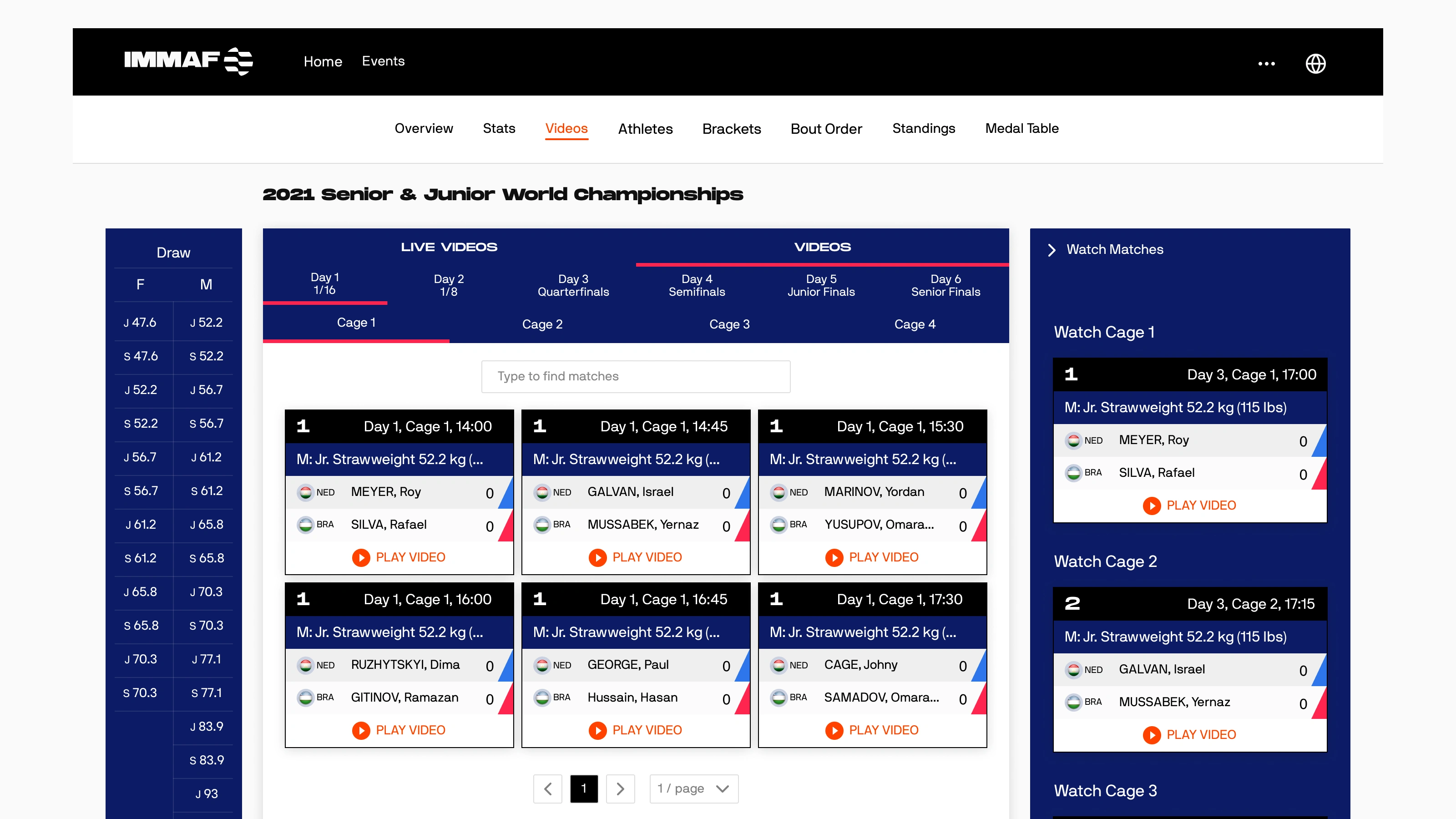Viewport: 1456px width, 819px height.
Task: Open the three-dots more menu
Action: (x=1266, y=63)
